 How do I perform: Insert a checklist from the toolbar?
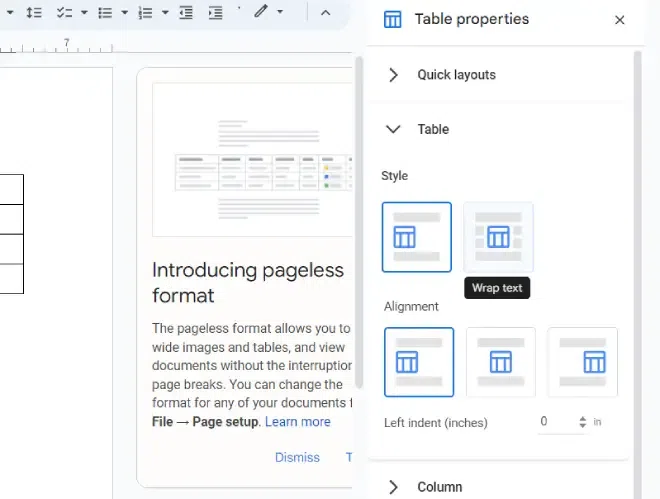pos(64,13)
